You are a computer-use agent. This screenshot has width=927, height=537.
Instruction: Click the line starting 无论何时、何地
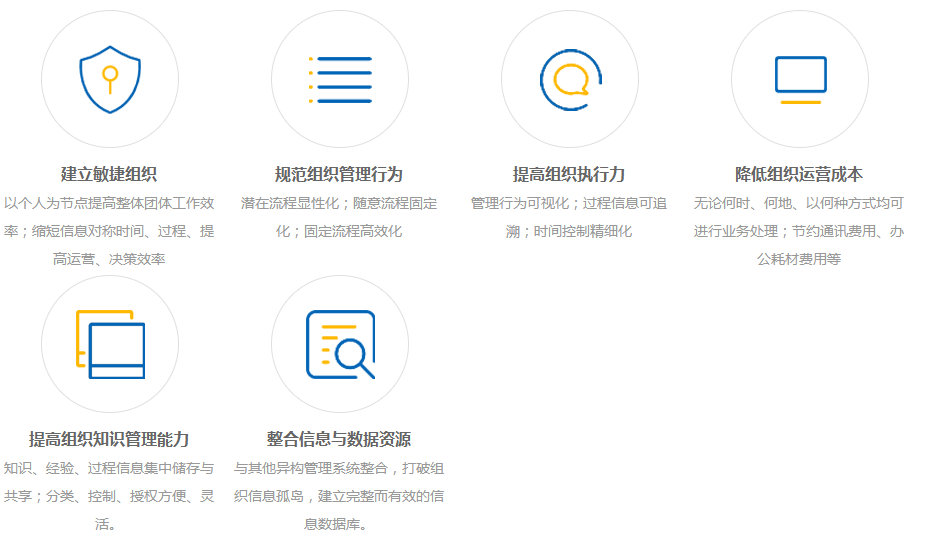coord(799,203)
